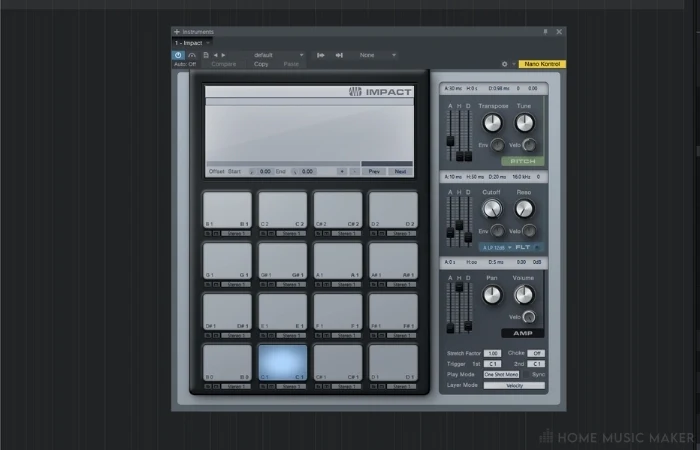The image size is (700, 450).
Task: Click the remove sample minus button
Action: click(354, 171)
